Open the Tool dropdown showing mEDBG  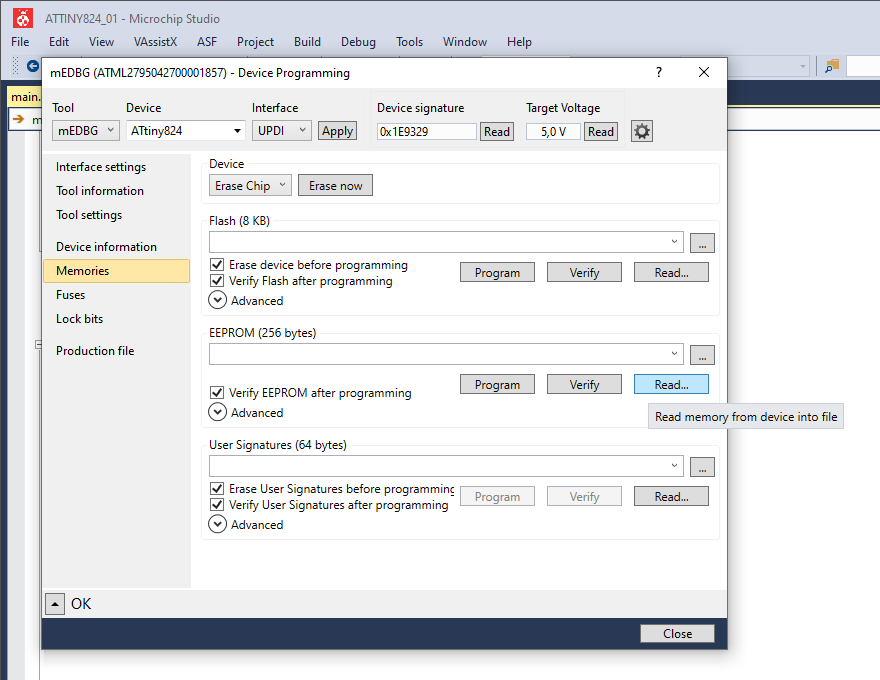86,131
